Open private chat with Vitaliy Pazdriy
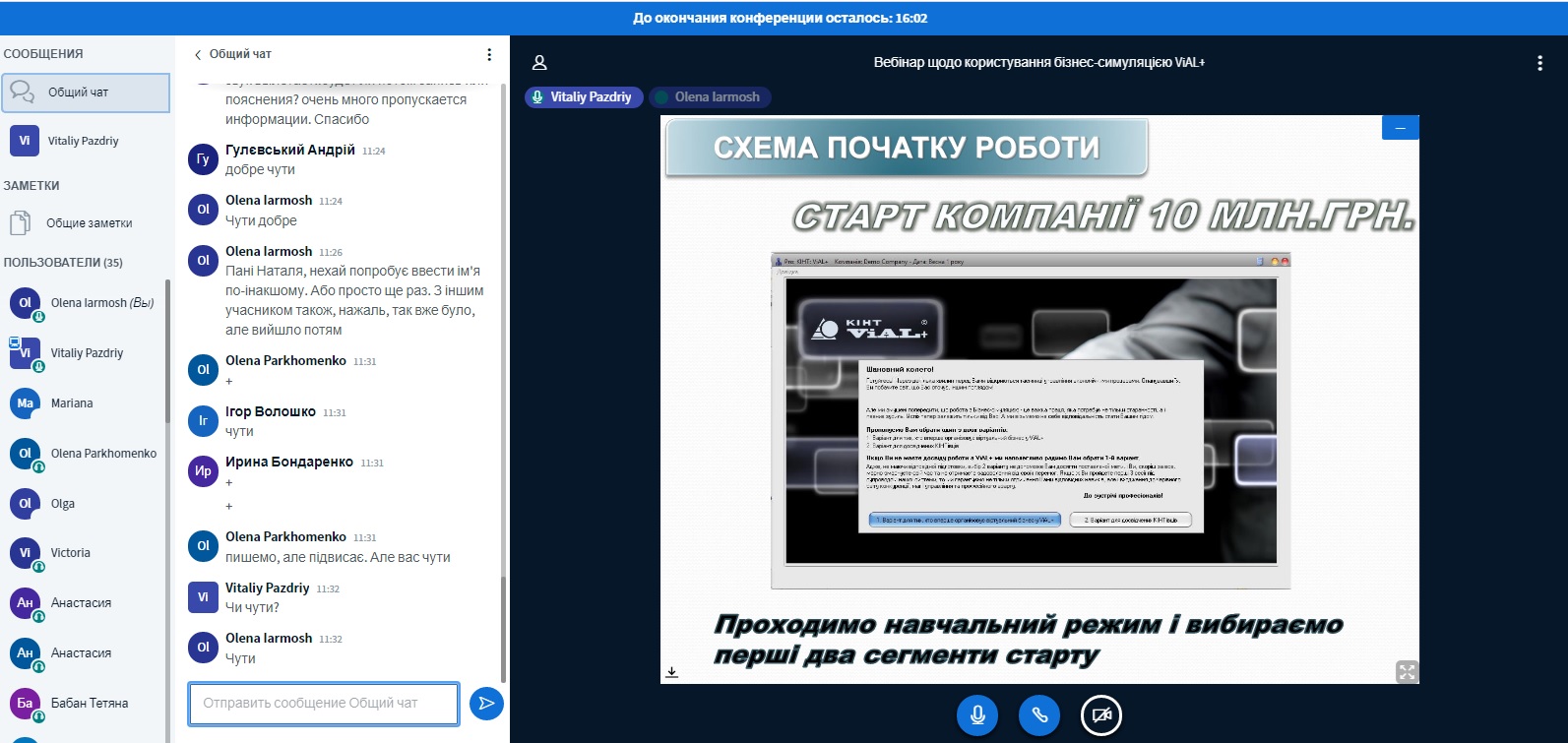This screenshot has width=1568, height=743. [x=85, y=141]
